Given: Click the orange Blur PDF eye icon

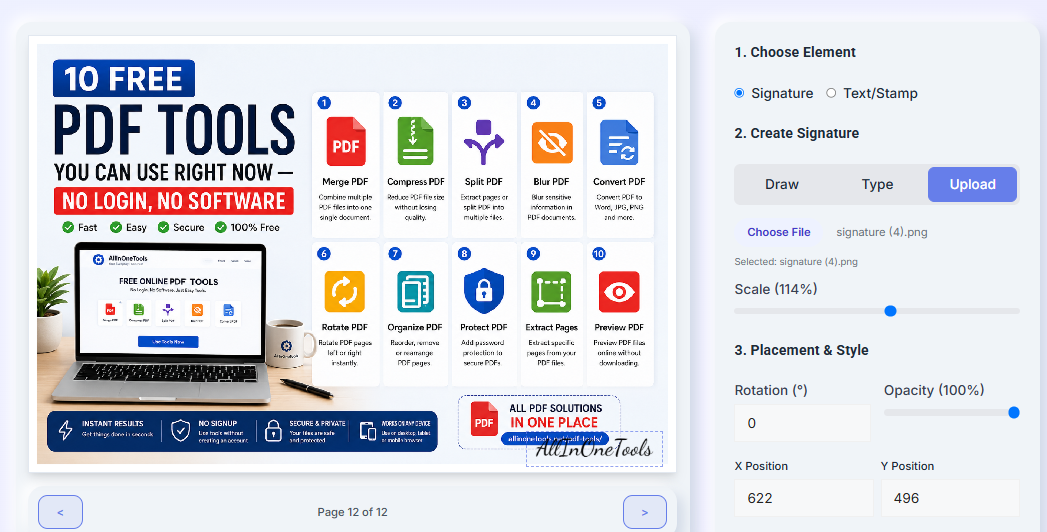Looking at the screenshot, I should pyautogui.click(x=552, y=142).
